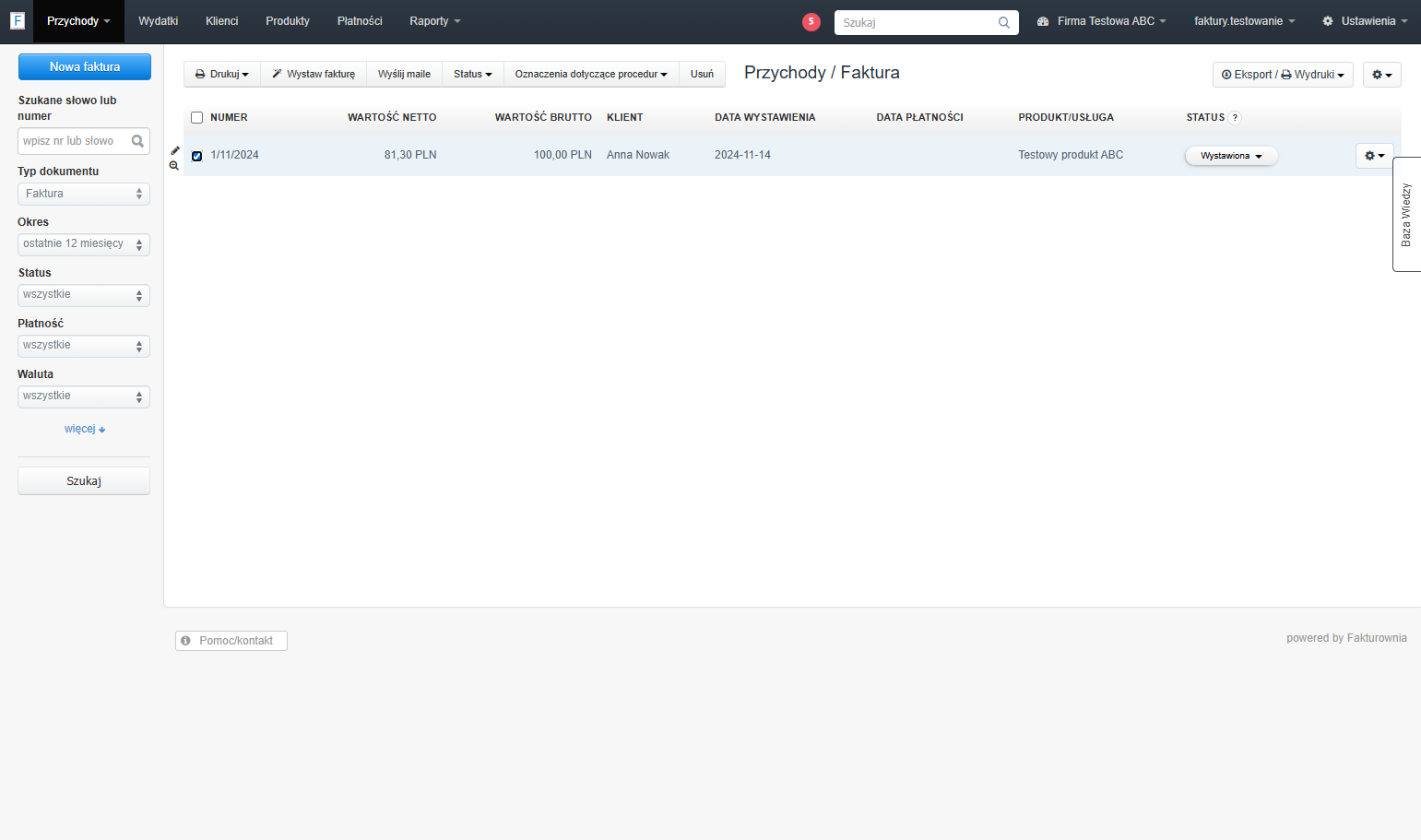Image resolution: width=1421 pixels, height=840 pixels.
Task: Open the Waluta filter dropdown
Action: [x=84, y=396]
